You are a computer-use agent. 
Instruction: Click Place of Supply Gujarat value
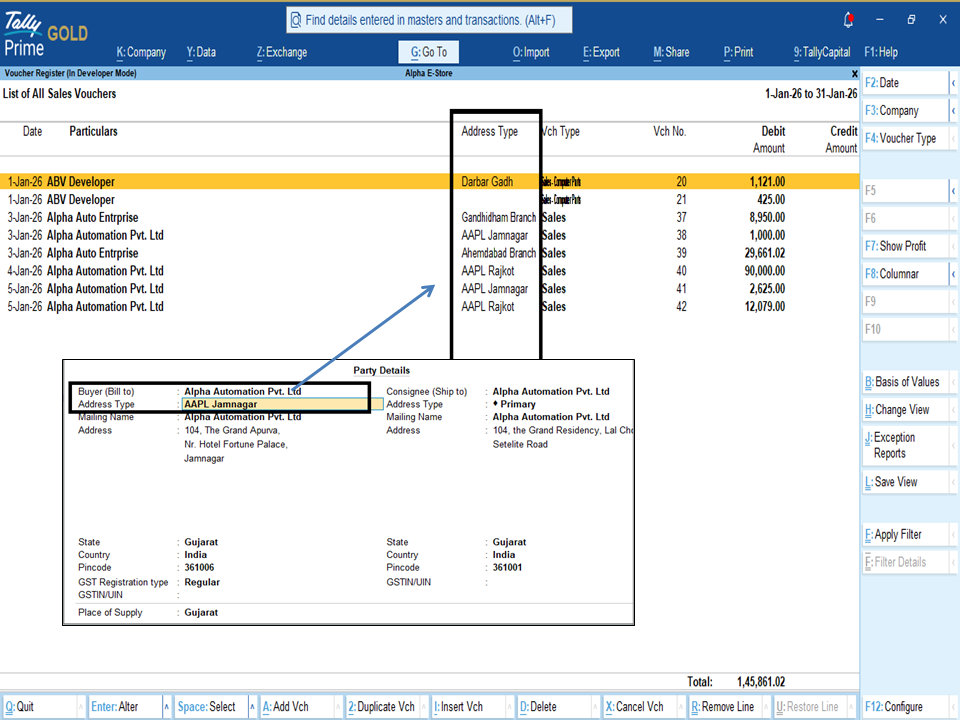(x=201, y=612)
